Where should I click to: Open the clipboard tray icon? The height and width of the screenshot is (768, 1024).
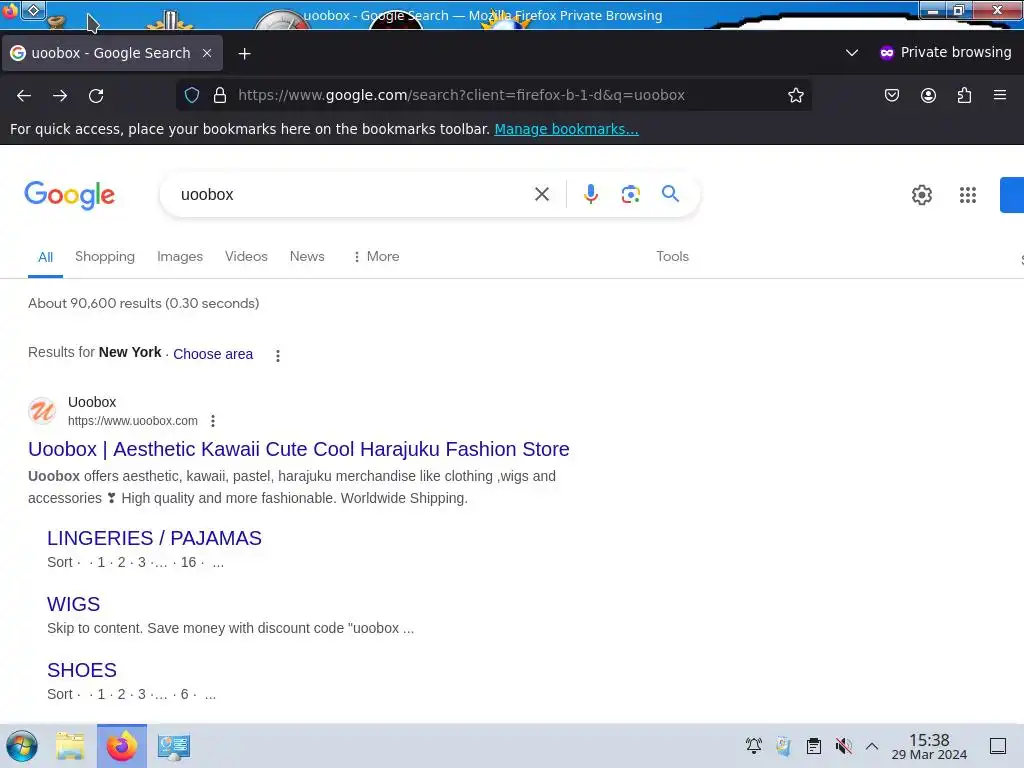pyautogui.click(x=814, y=746)
